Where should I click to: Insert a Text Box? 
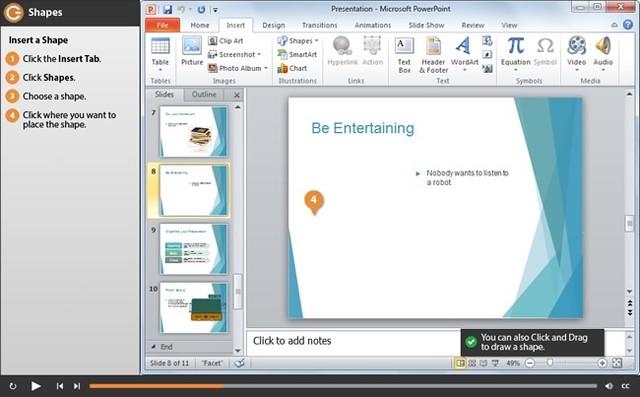(x=404, y=55)
